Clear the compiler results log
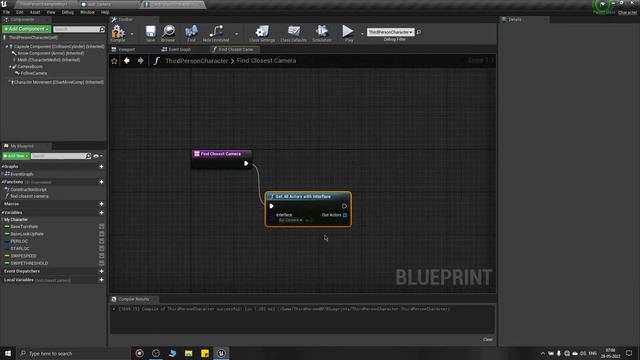This screenshot has height=360, width=640. point(488,340)
